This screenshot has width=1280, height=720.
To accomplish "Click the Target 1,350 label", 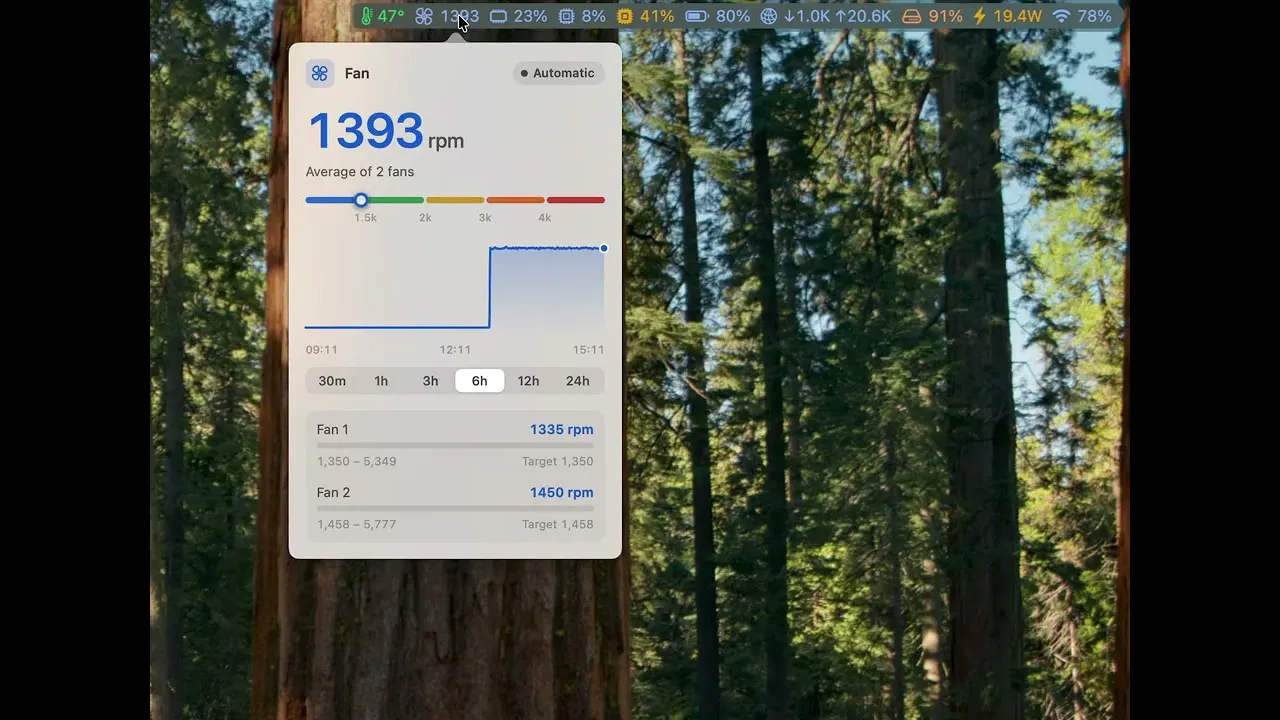I will tap(558, 461).
